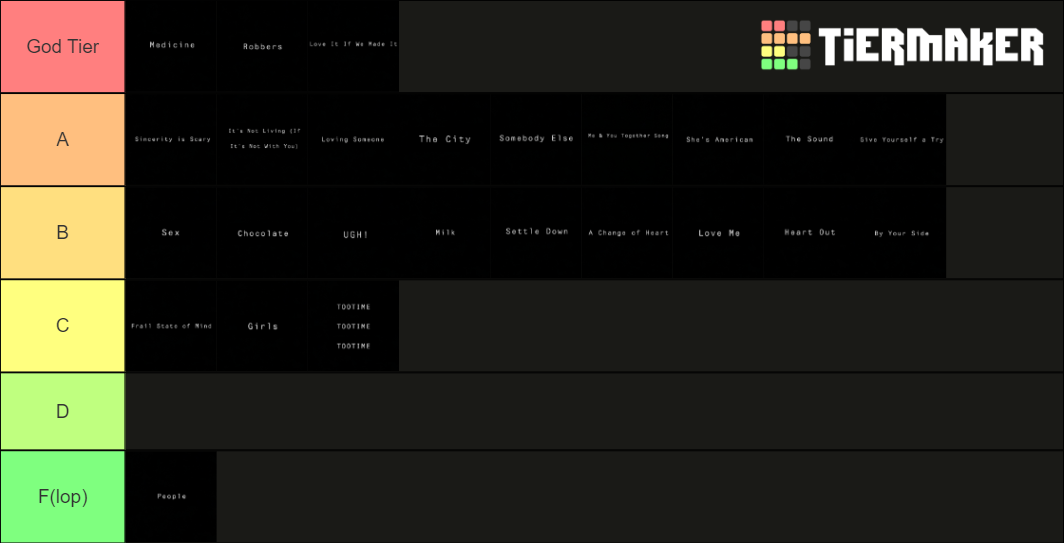Select the Frail State of Mind tile
The height and width of the screenshot is (543, 1064).
(172, 325)
